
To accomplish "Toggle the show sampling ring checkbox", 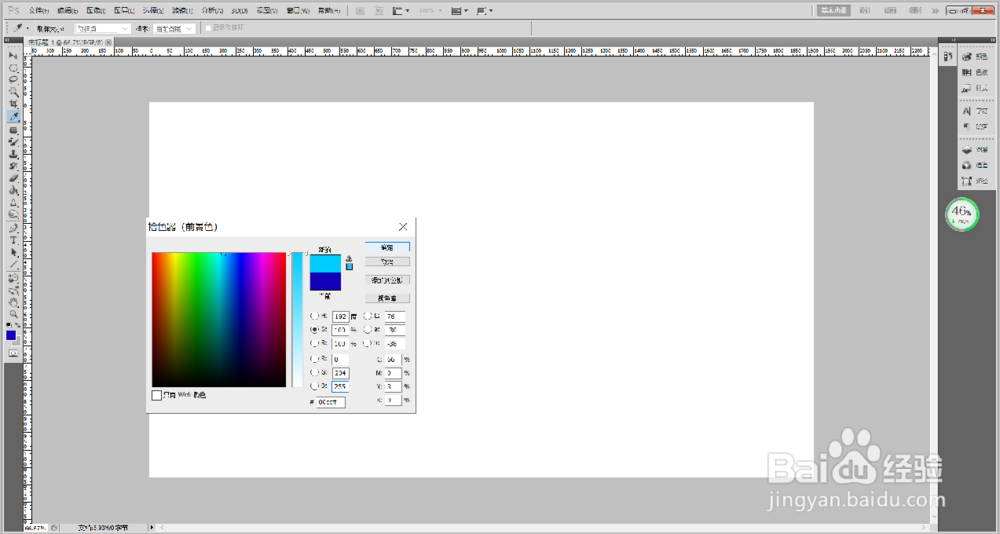I will tap(208, 28).
